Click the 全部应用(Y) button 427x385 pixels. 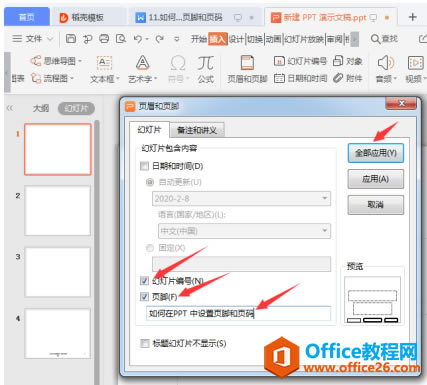click(x=376, y=153)
